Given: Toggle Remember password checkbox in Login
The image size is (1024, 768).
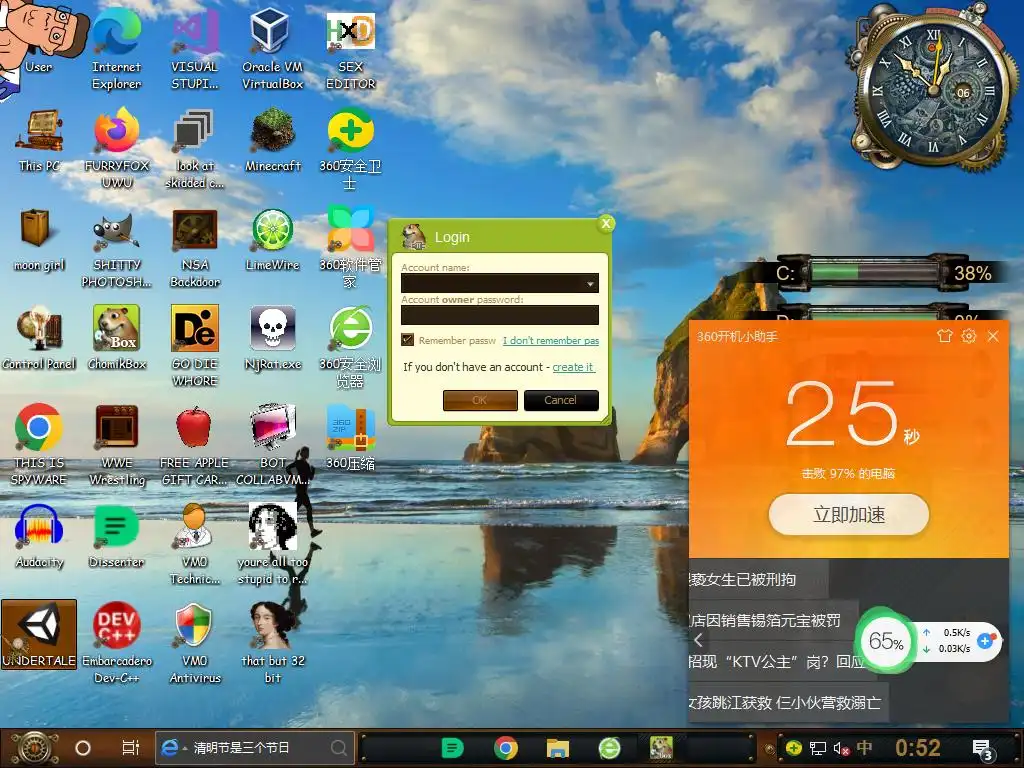Looking at the screenshot, I should tap(408, 340).
